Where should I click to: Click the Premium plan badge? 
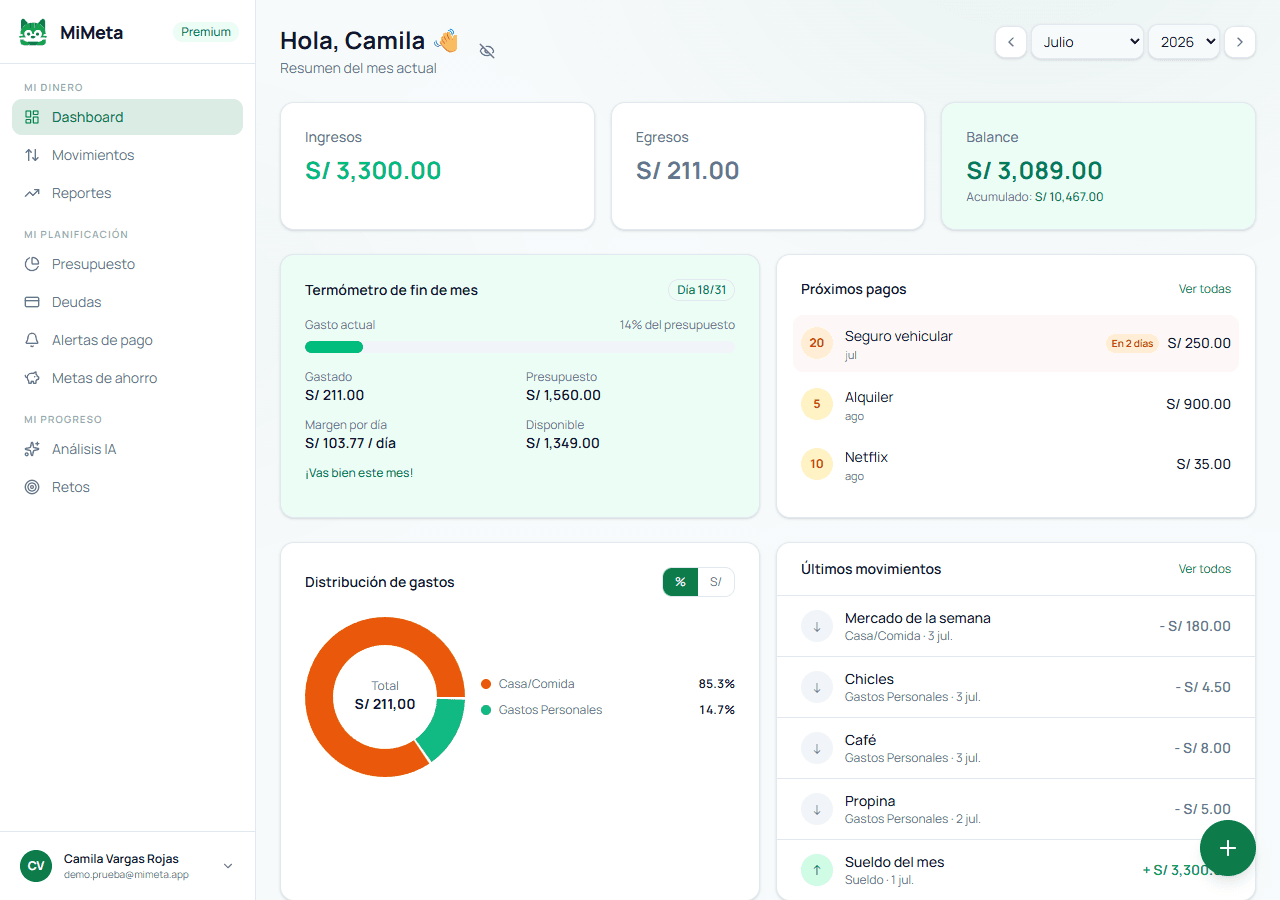coord(206,32)
